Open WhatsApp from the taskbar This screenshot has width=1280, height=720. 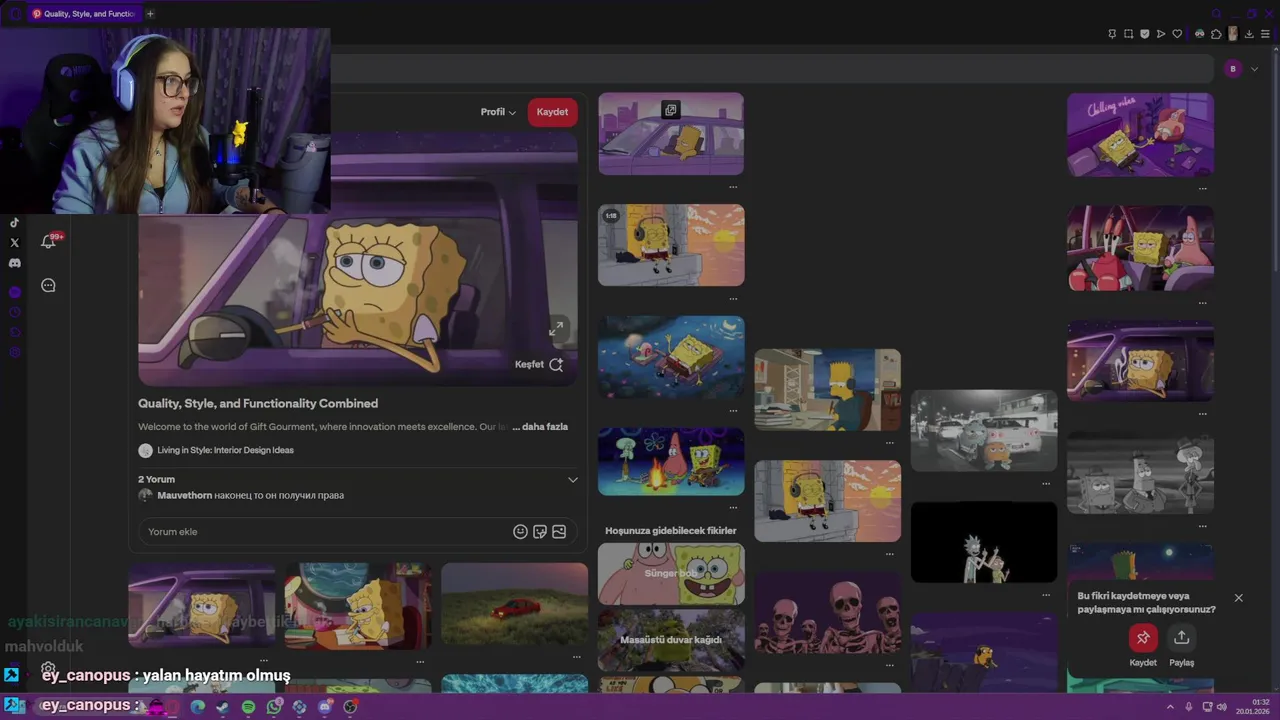click(x=274, y=707)
